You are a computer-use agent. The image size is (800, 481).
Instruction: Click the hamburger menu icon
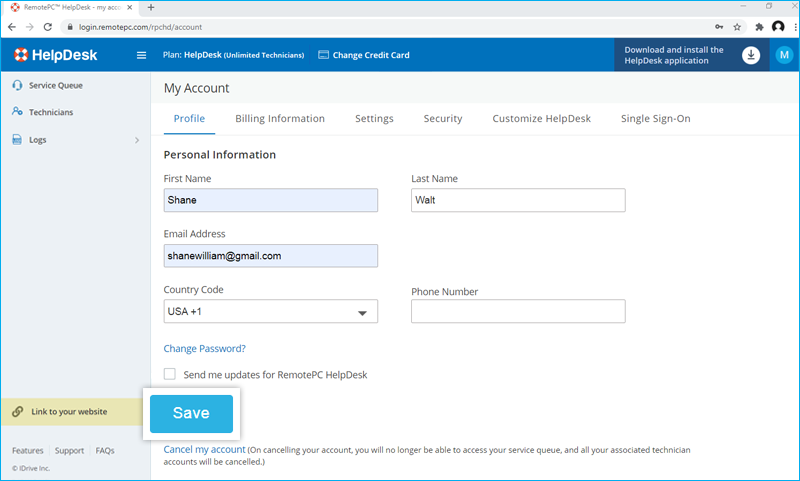point(141,55)
